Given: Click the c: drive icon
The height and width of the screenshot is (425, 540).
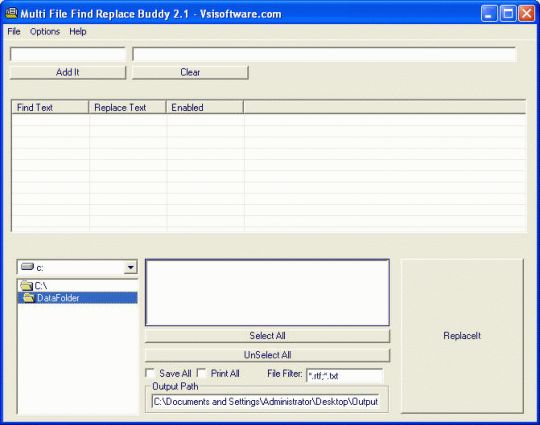Looking at the screenshot, I should click(x=27, y=267).
